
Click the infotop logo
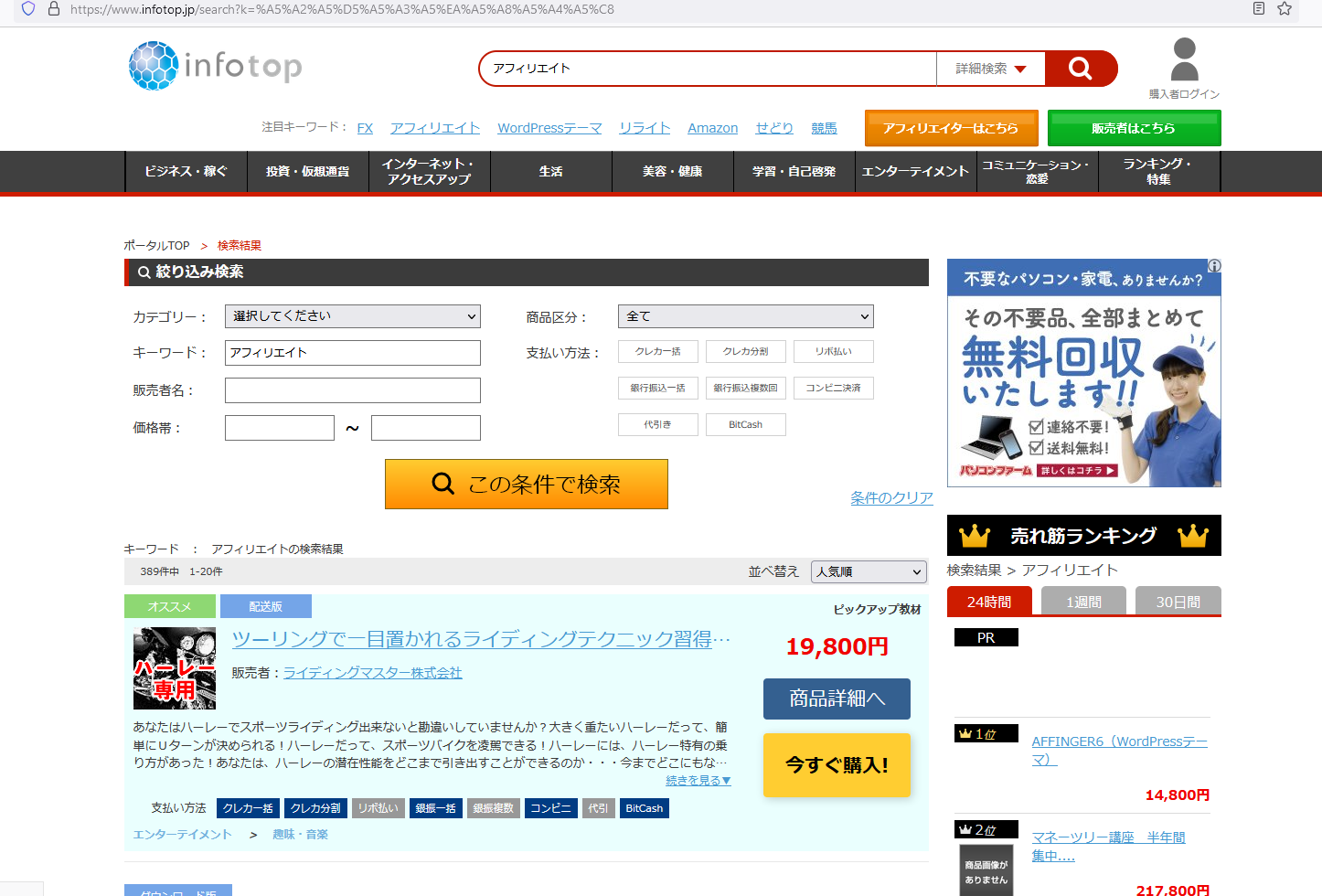tap(214, 65)
